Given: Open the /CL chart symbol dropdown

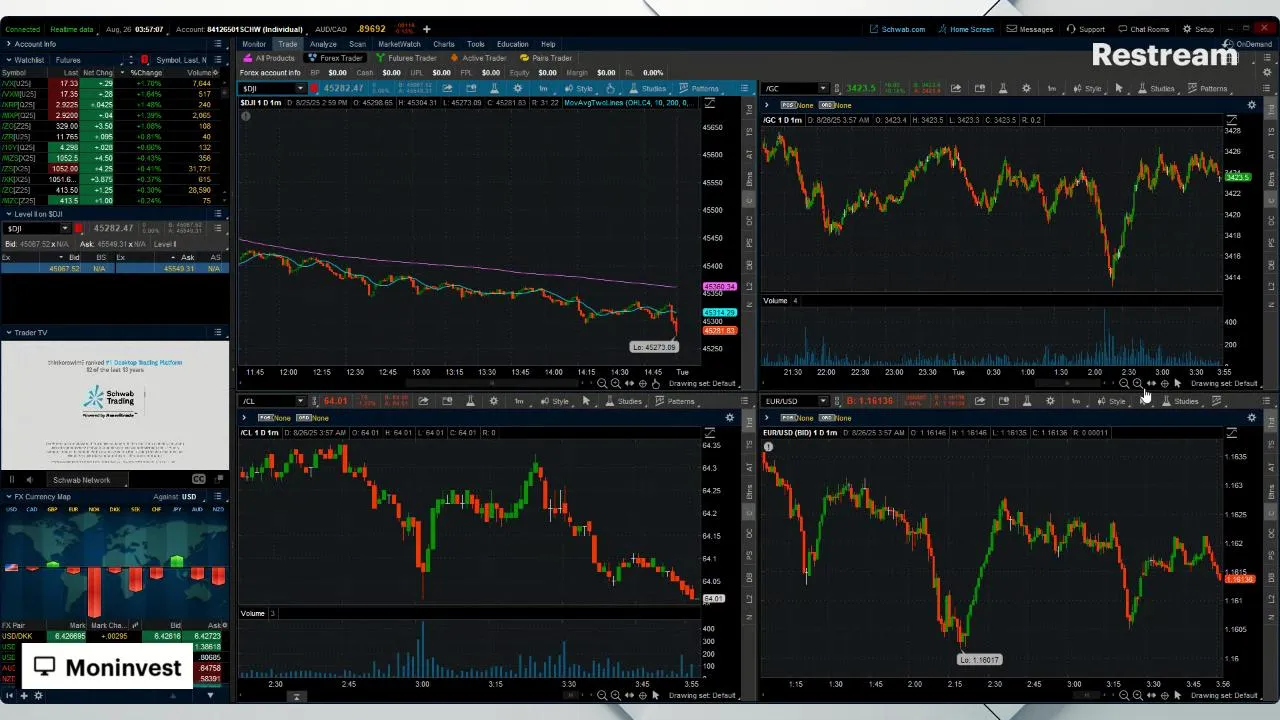Looking at the screenshot, I should click(300, 401).
